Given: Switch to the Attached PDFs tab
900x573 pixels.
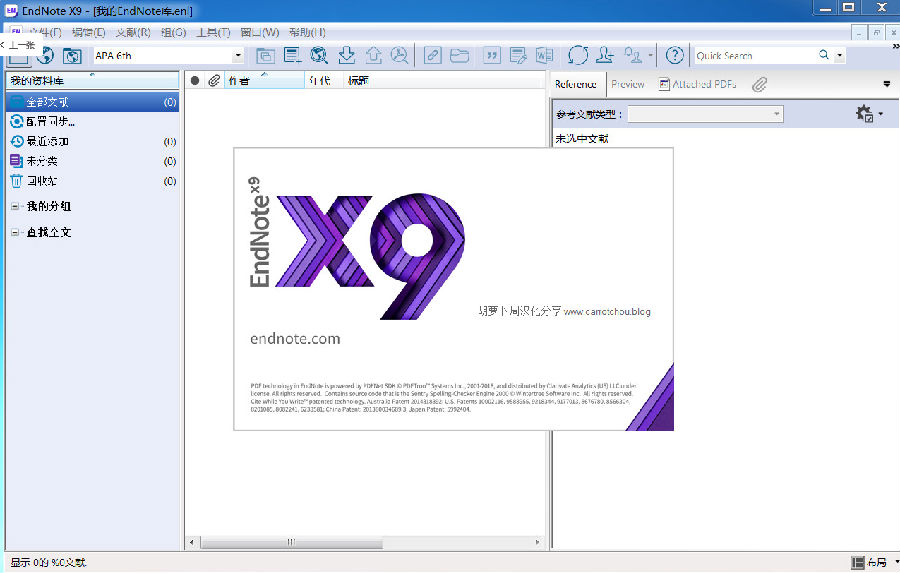Looking at the screenshot, I should (697, 84).
